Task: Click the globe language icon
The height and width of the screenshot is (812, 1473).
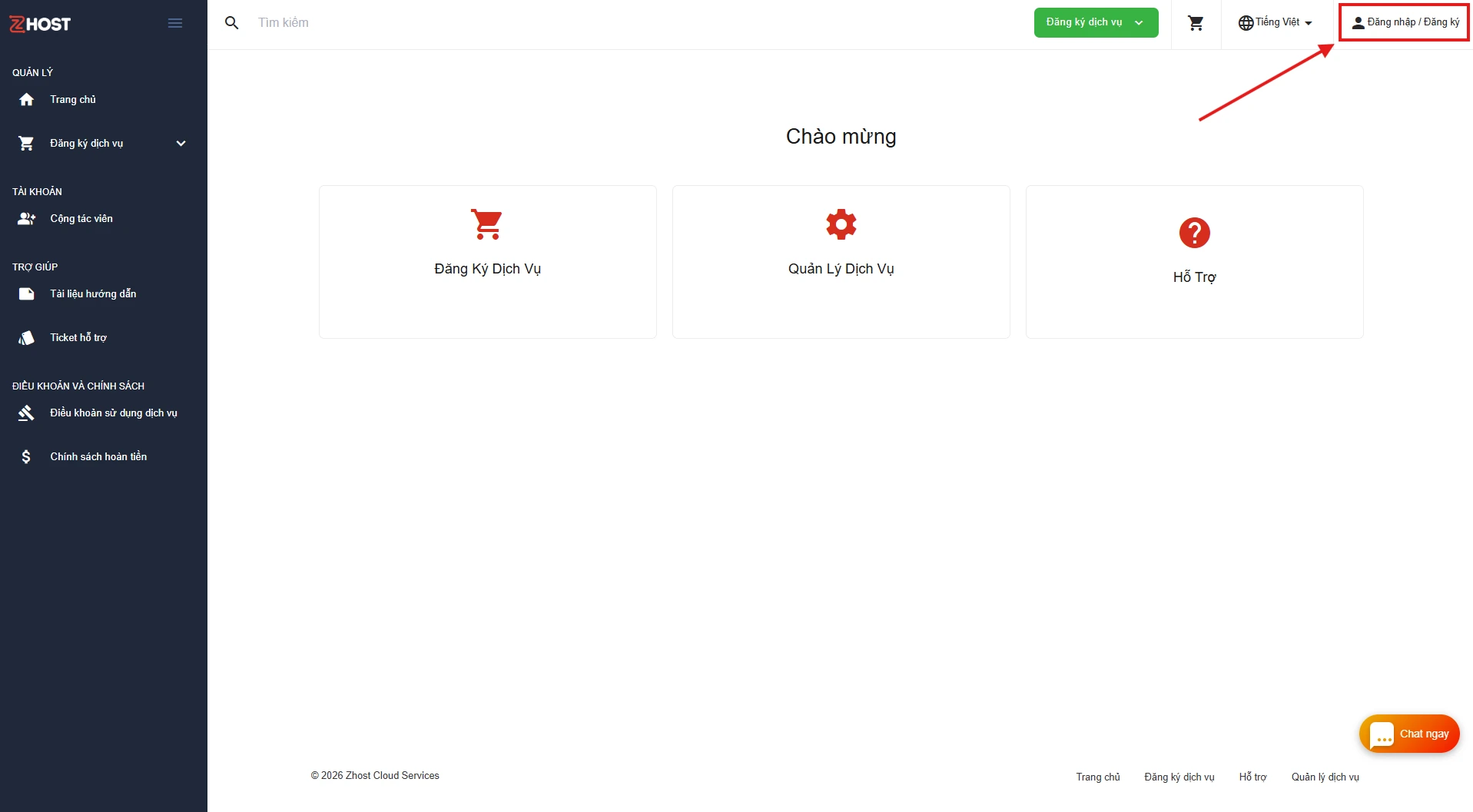Action: (x=1246, y=23)
